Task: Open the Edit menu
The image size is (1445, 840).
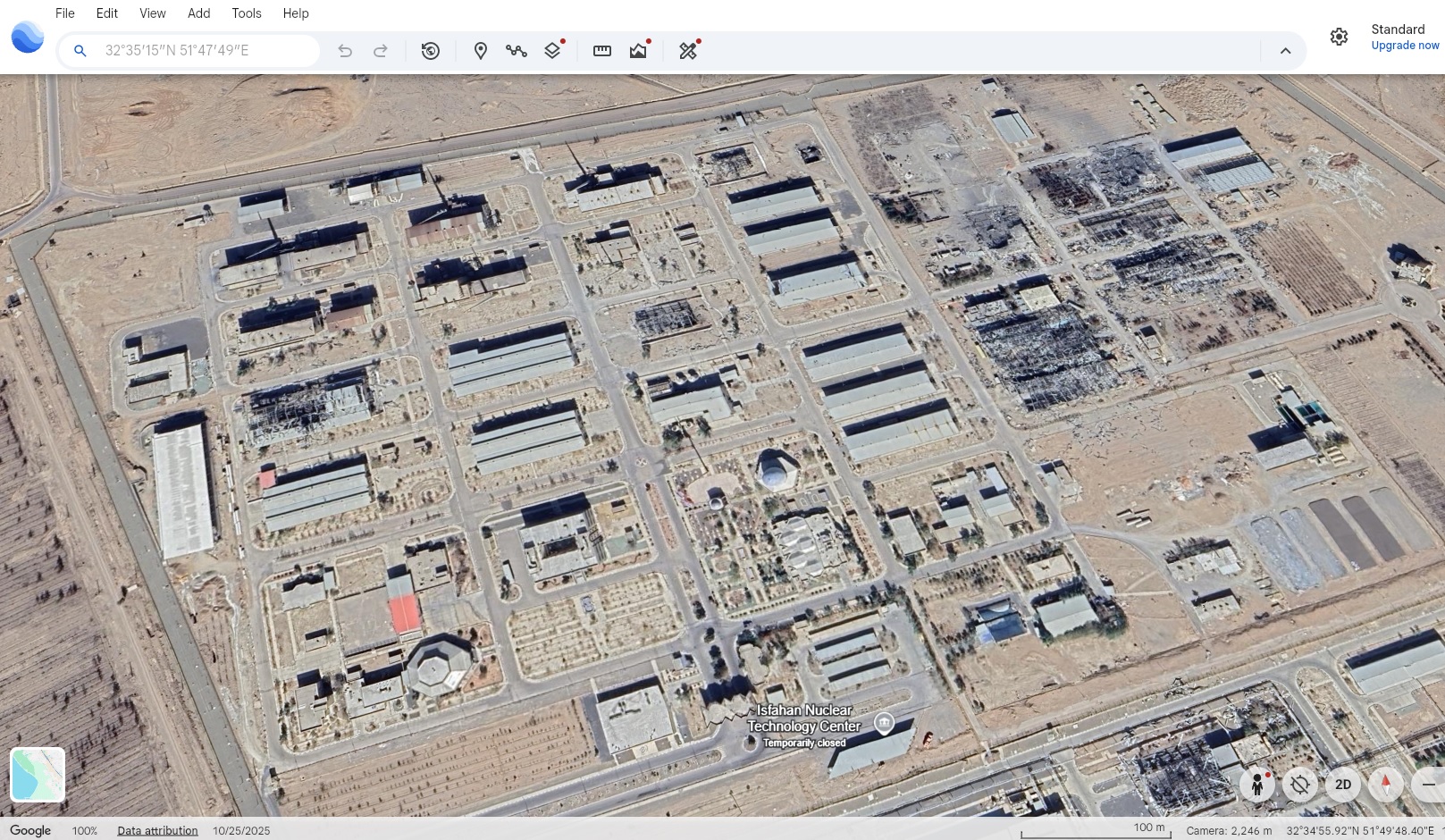Action: [x=107, y=13]
